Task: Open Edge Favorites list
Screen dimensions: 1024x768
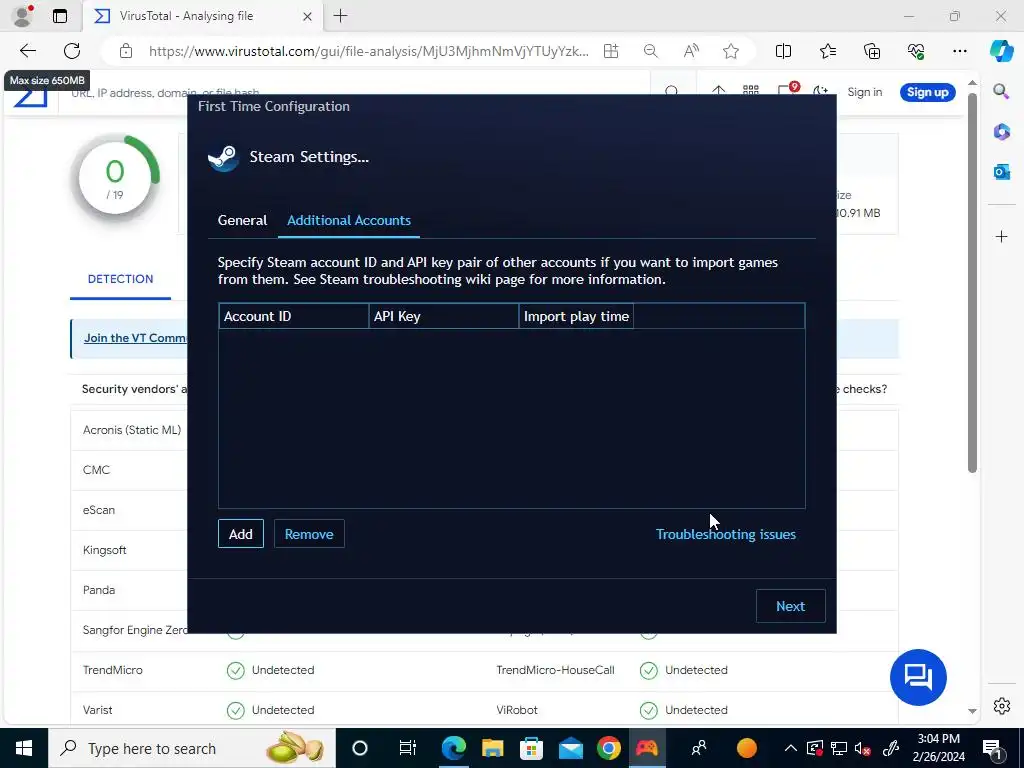Action: (x=827, y=51)
